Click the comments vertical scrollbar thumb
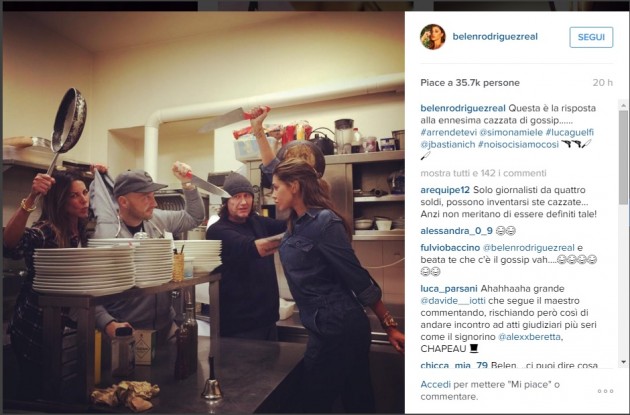 623,155
